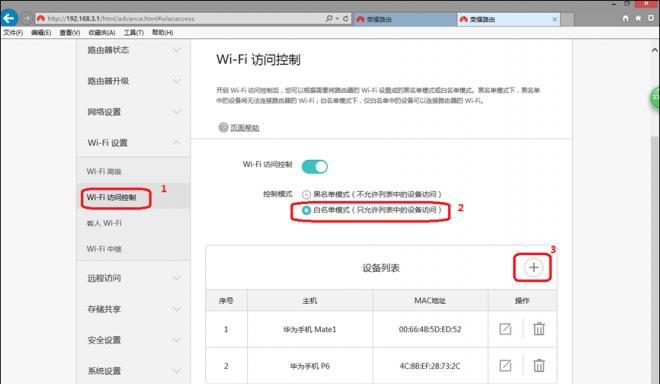Click the page help question icon
The height and width of the screenshot is (384, 660).
223,127
